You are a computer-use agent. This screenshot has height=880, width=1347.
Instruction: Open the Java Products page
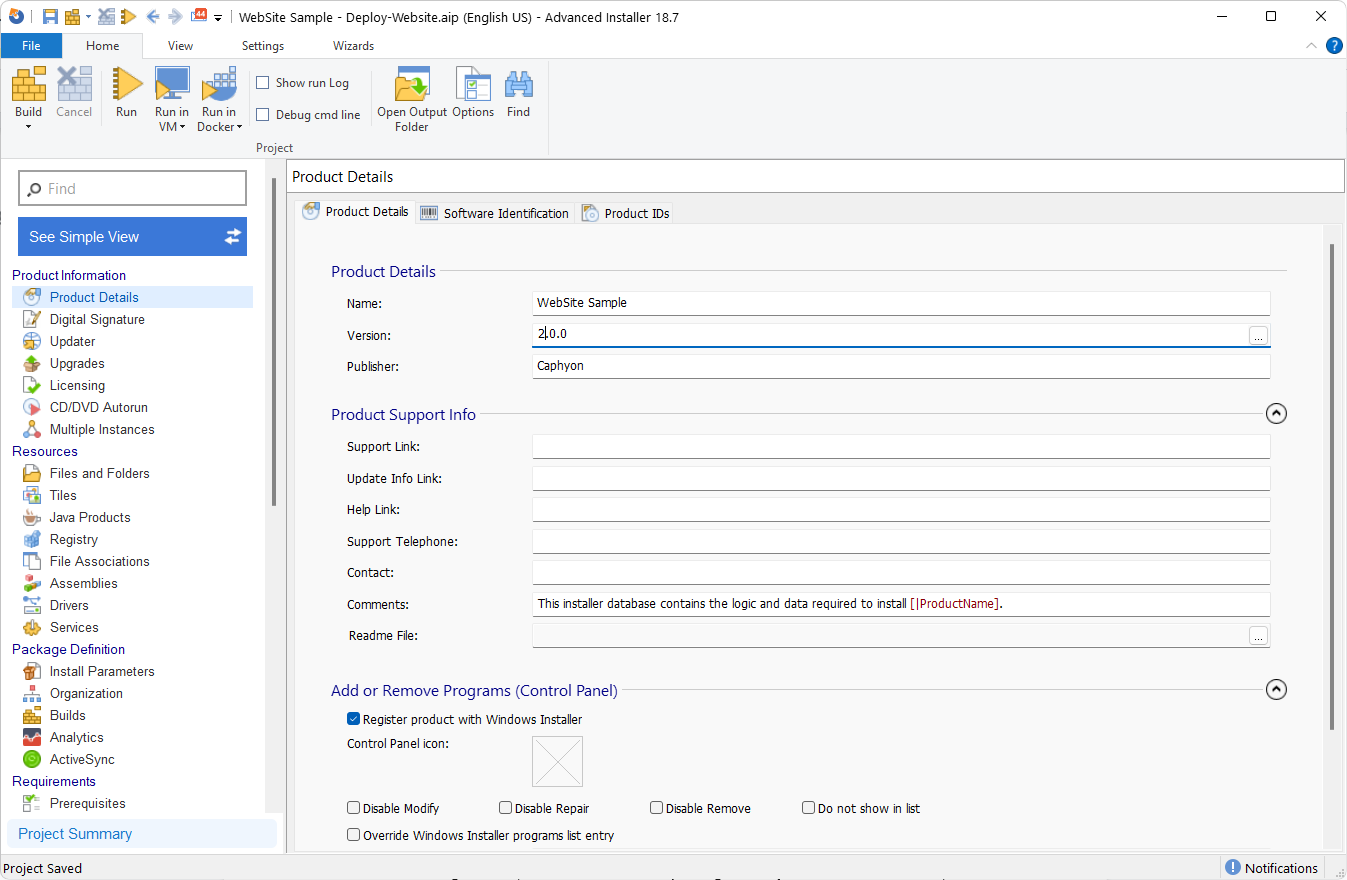[x=90, y=517]
